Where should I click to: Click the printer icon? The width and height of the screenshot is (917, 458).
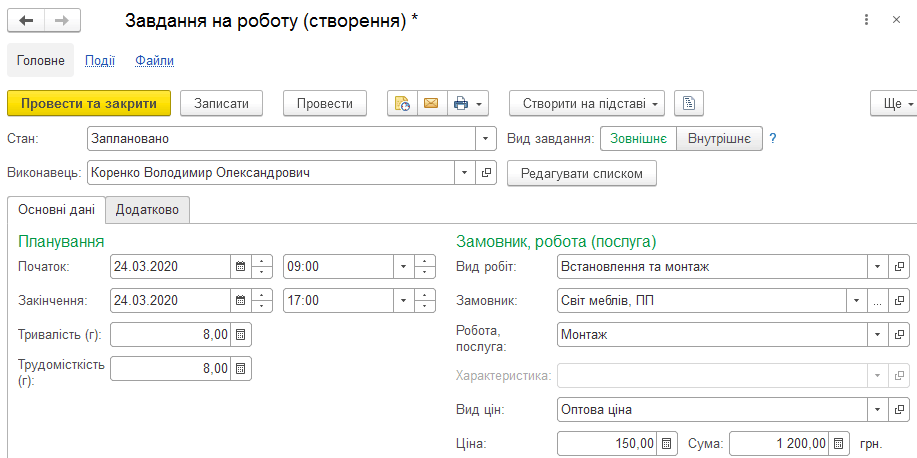point(461,104)
